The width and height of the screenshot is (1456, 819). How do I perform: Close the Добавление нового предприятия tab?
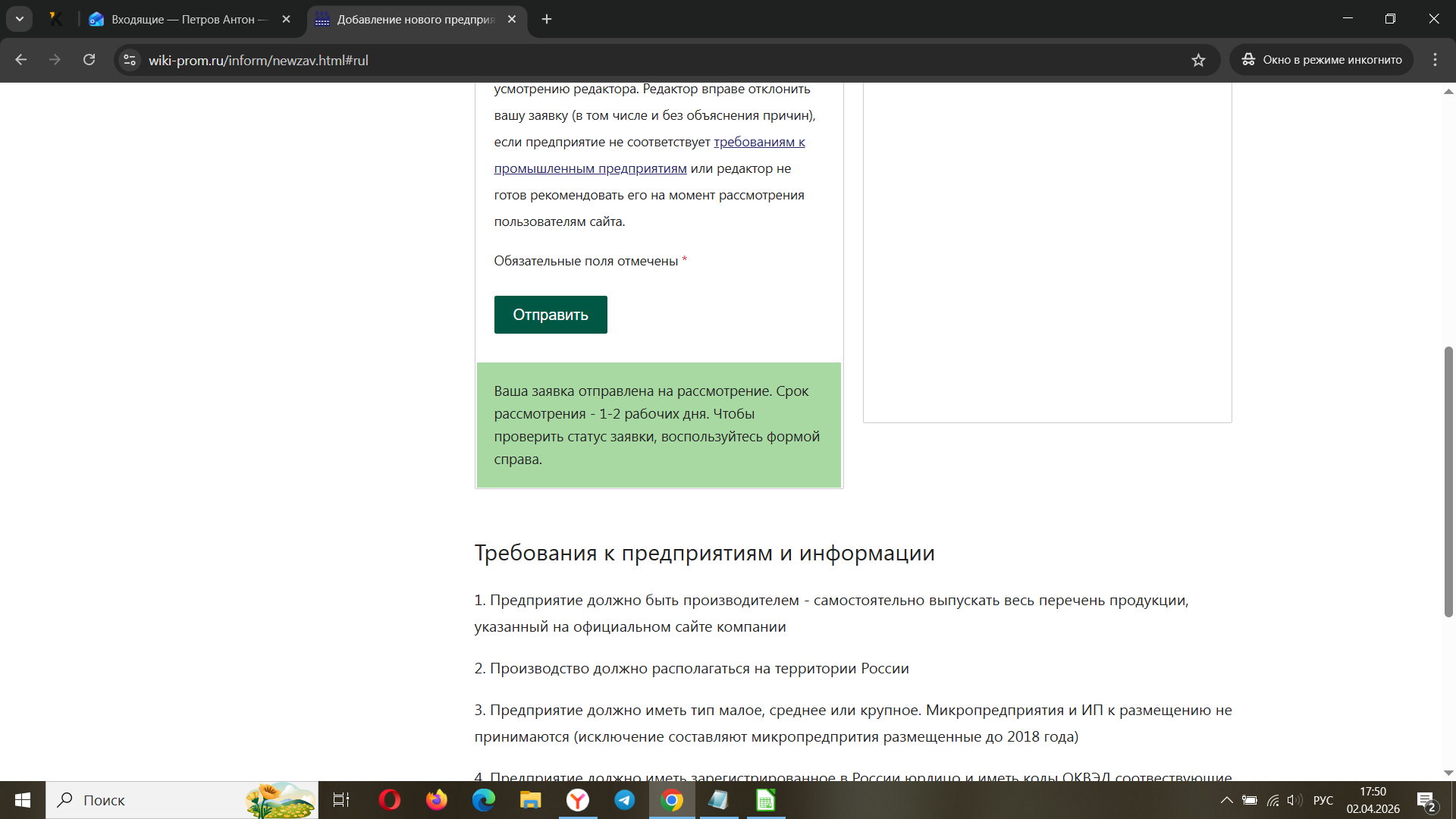click(x=512, y=19)
